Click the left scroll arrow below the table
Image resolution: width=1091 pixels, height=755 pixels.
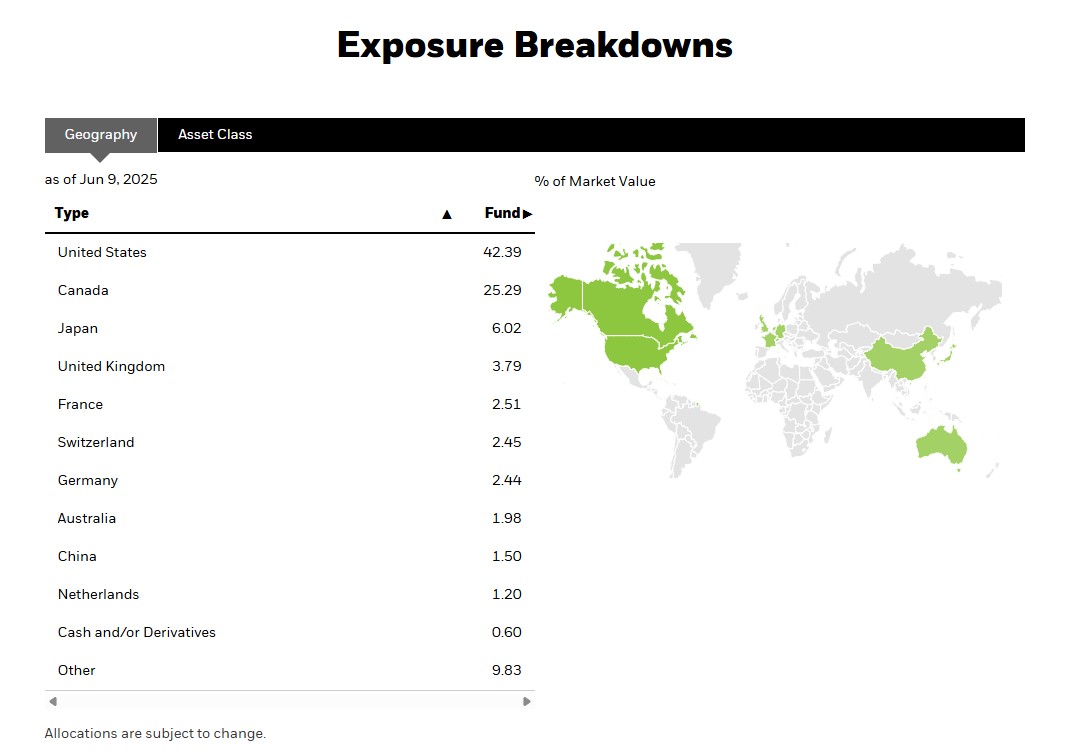[x=53, y=701]
